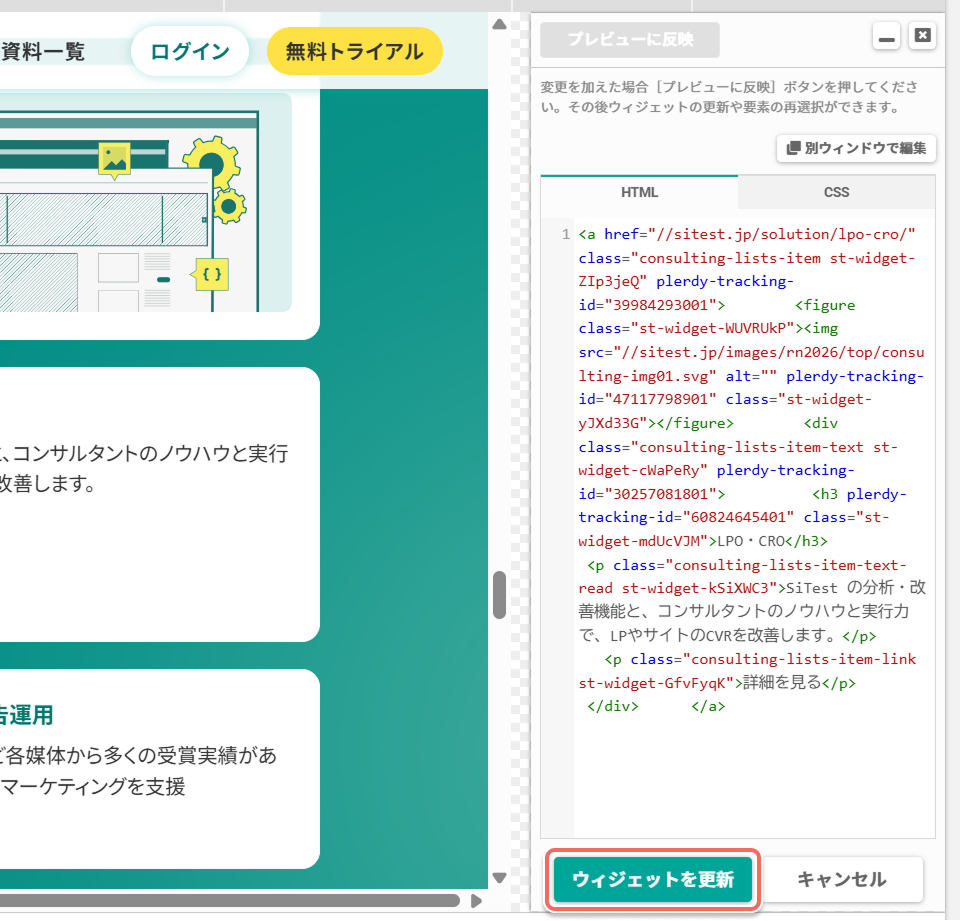The image size is (960, 921).
Task: Click the プレビューに反映 button
Action: [x=629, y=40]
